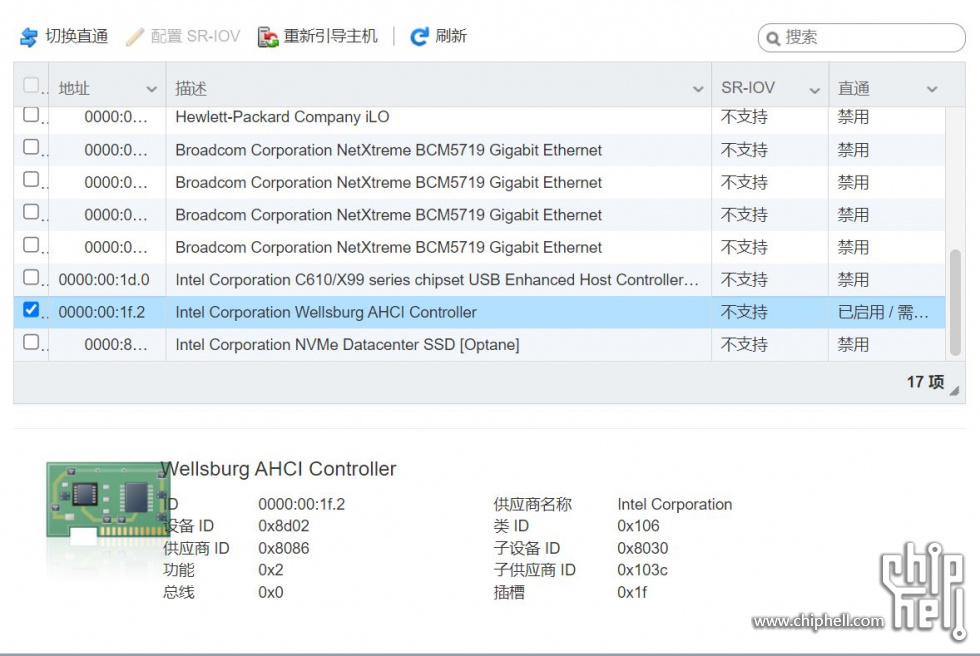Click subdevice ID value 0x8030
The height and width of the screenshot is (656, 980).
[x=642, y=548]
